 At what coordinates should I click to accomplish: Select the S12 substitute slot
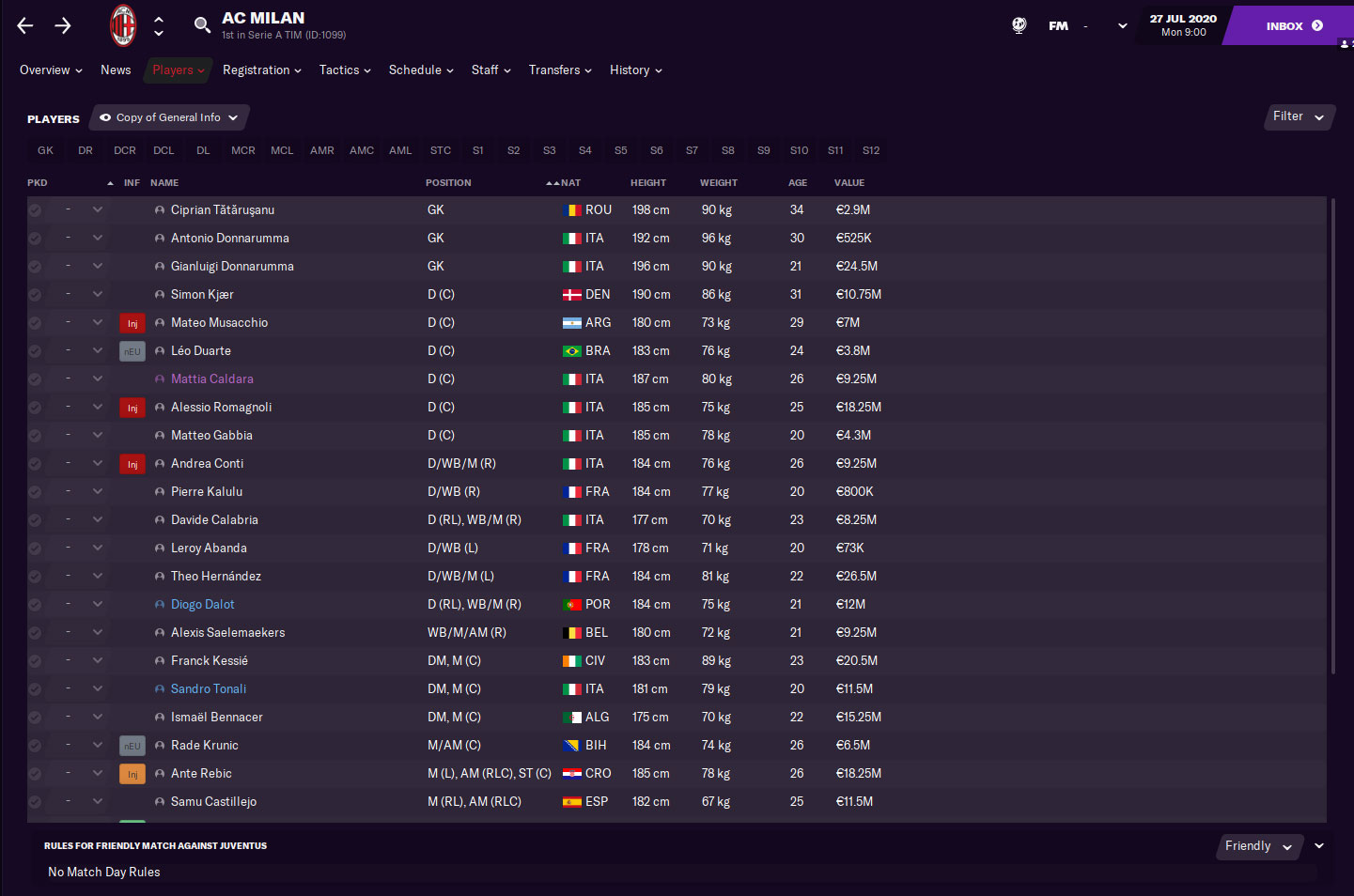[871, 150]
